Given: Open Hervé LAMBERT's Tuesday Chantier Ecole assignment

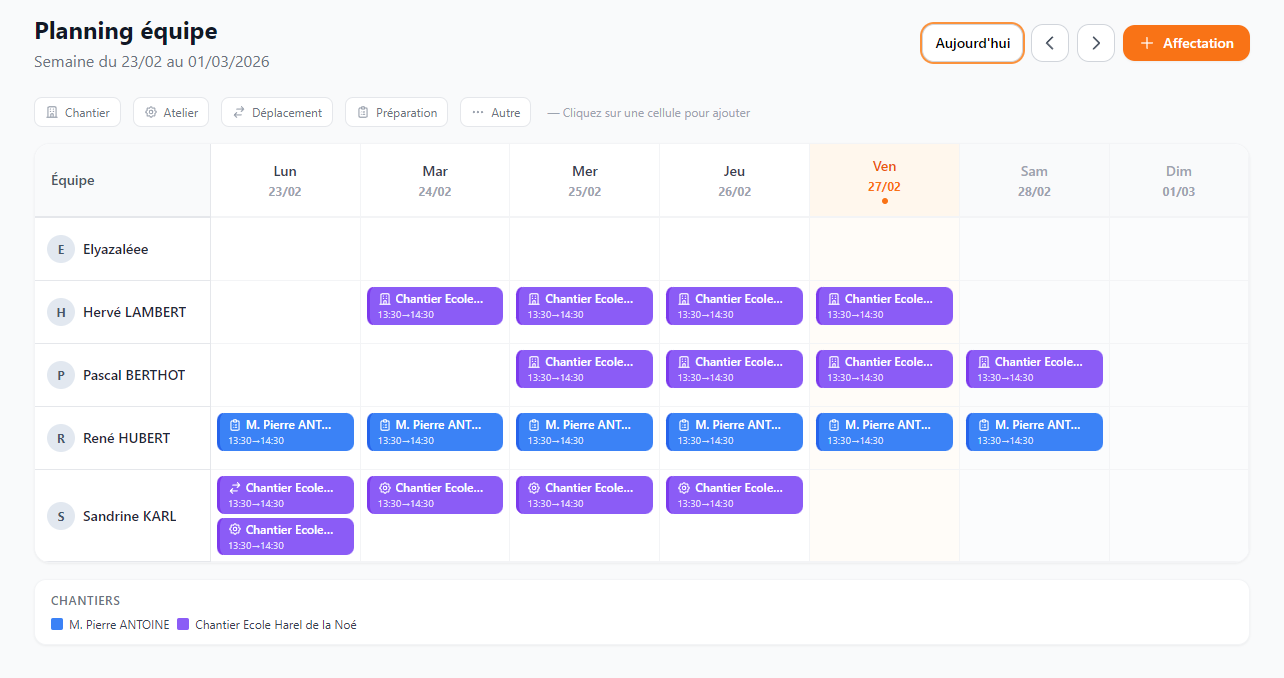Looking at the screenshot, I should click(435, 306).
